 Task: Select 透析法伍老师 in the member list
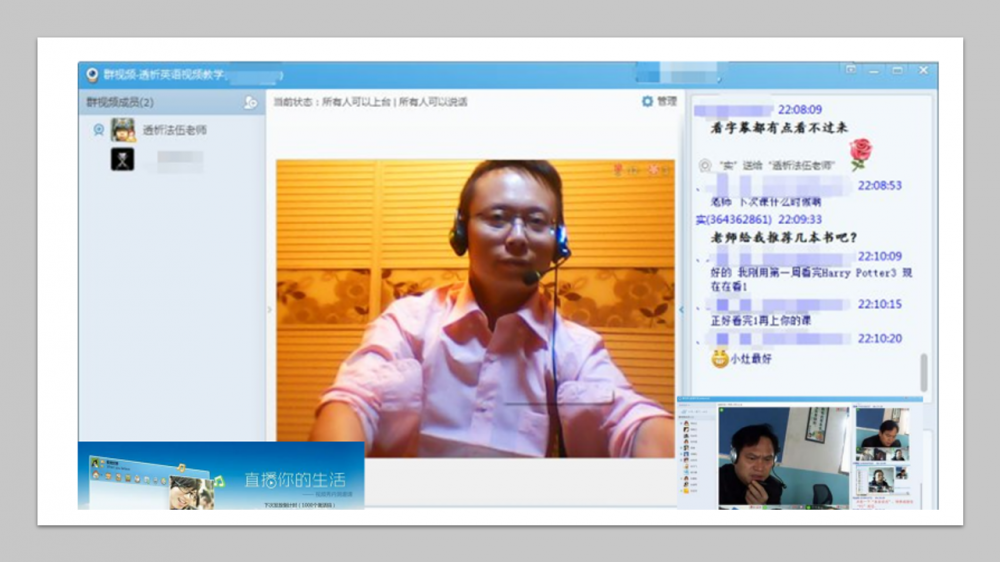coord(175,130)
